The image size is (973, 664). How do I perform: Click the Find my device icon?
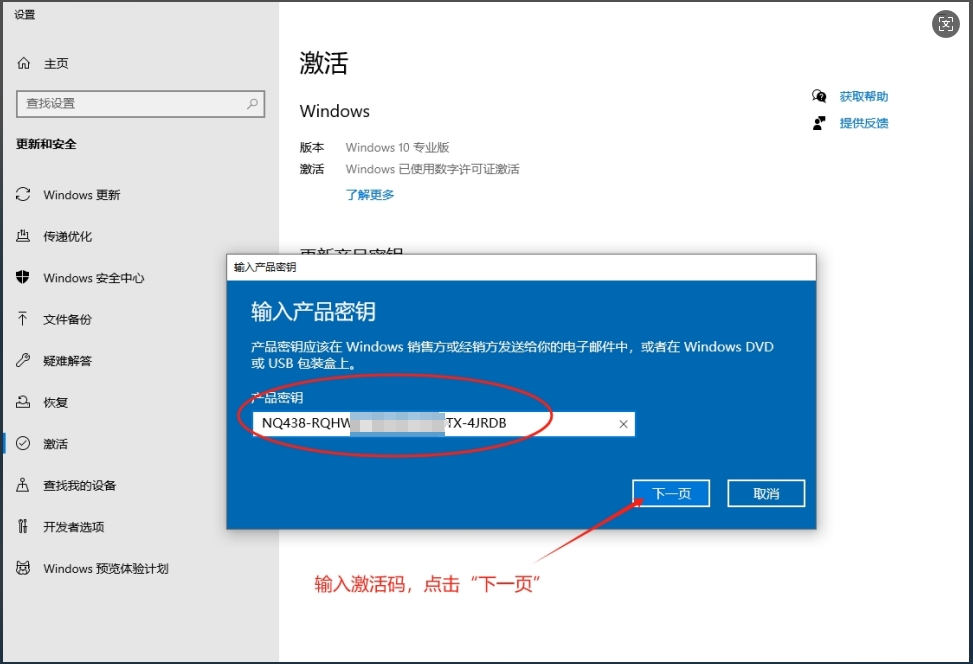(23, 485)
